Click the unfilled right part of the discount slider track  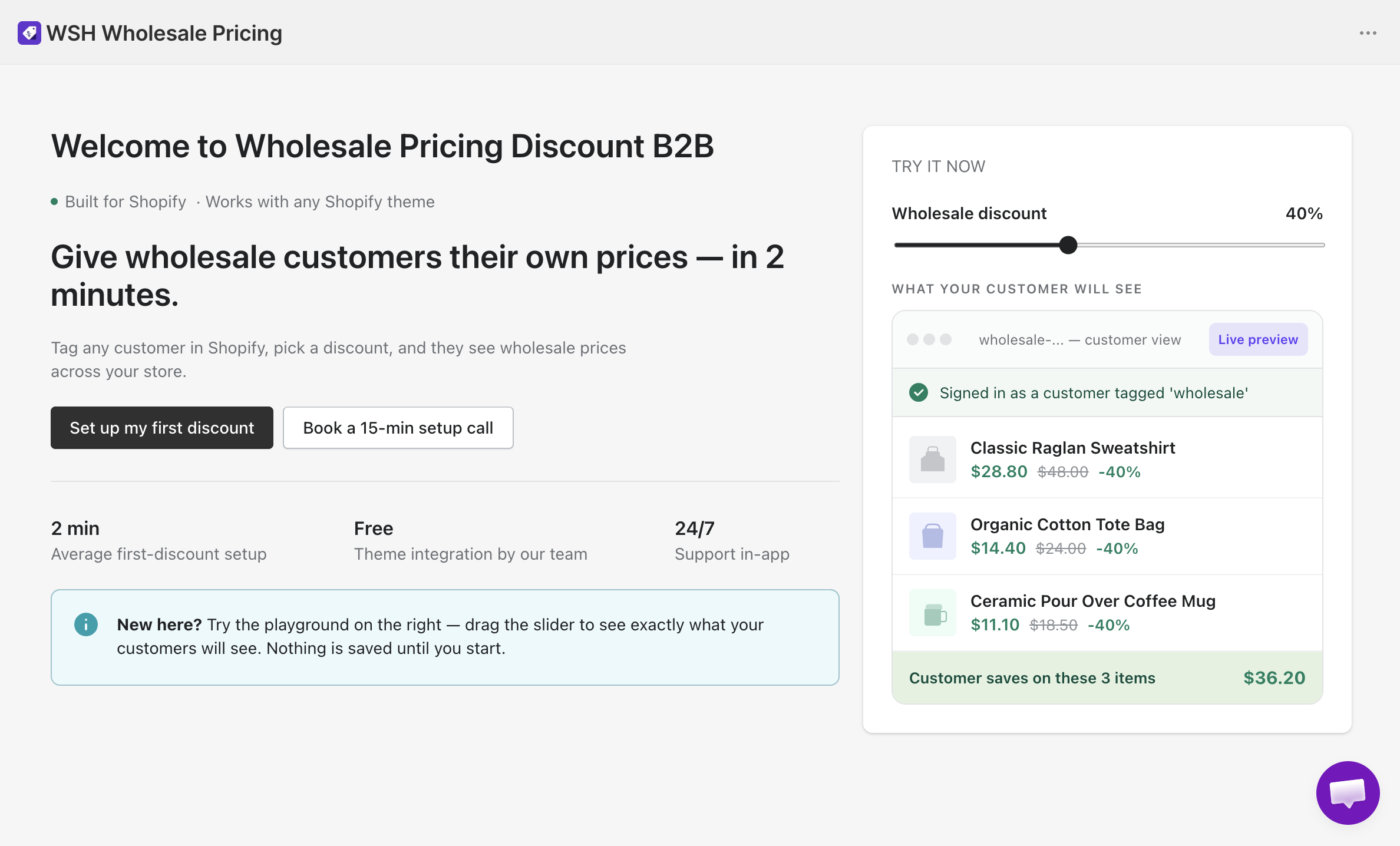(x=1201, y=245)
